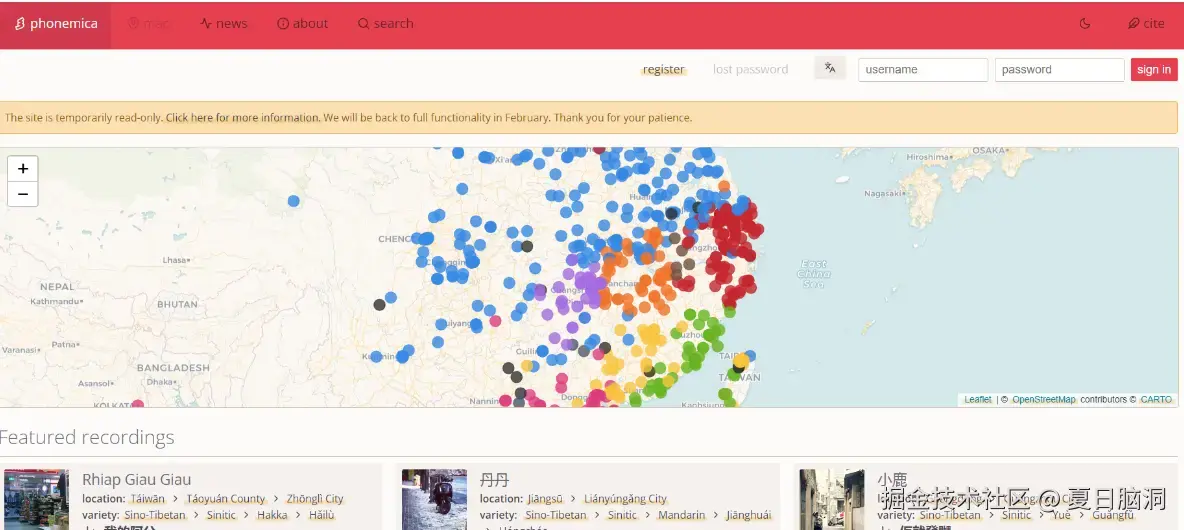Select the Liányúngăng City location link
Screen dimensions: 1184x530
(x=625, y=499)
